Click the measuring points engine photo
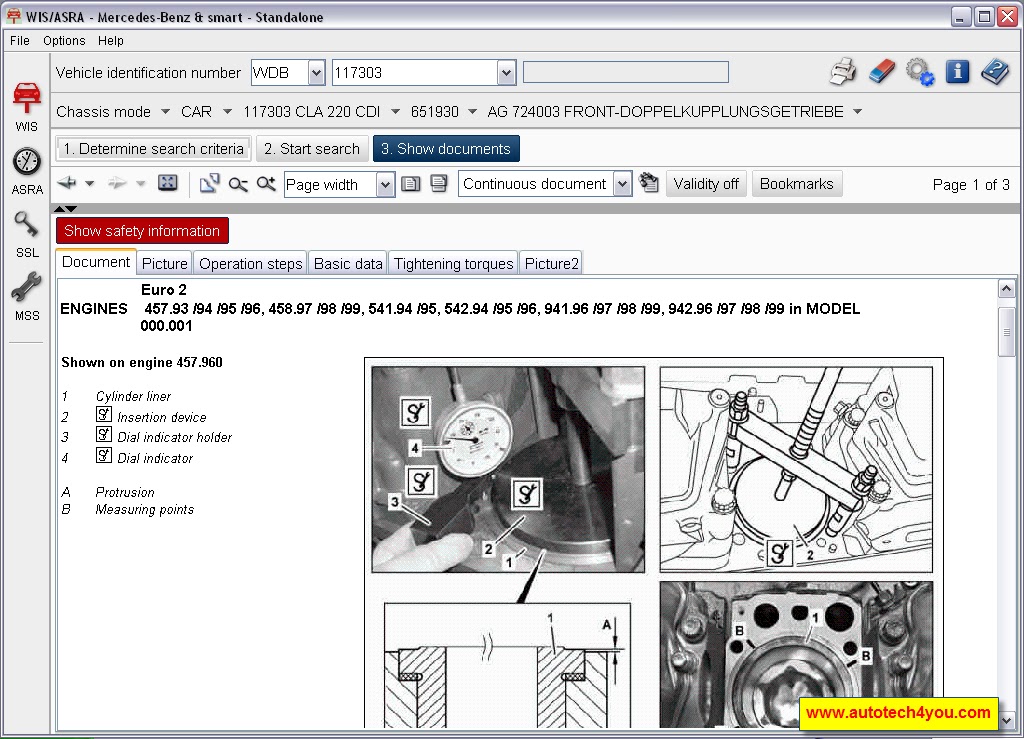1024x739 pixels. click(796, 655)
